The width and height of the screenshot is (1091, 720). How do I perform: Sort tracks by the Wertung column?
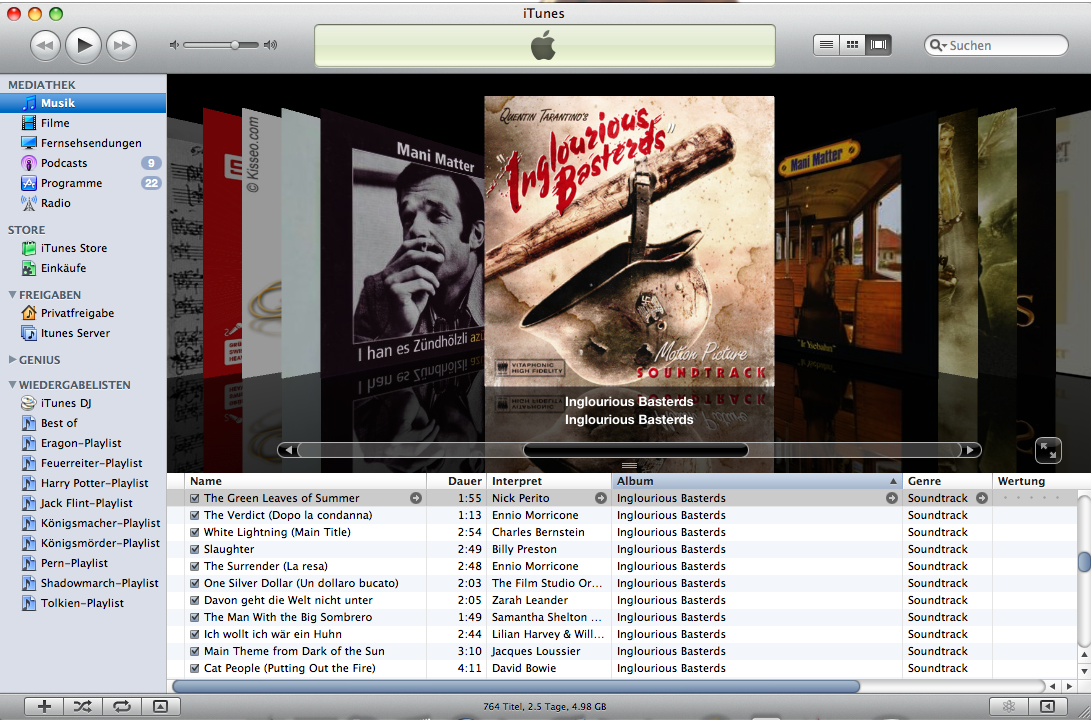pos(1035,481)
